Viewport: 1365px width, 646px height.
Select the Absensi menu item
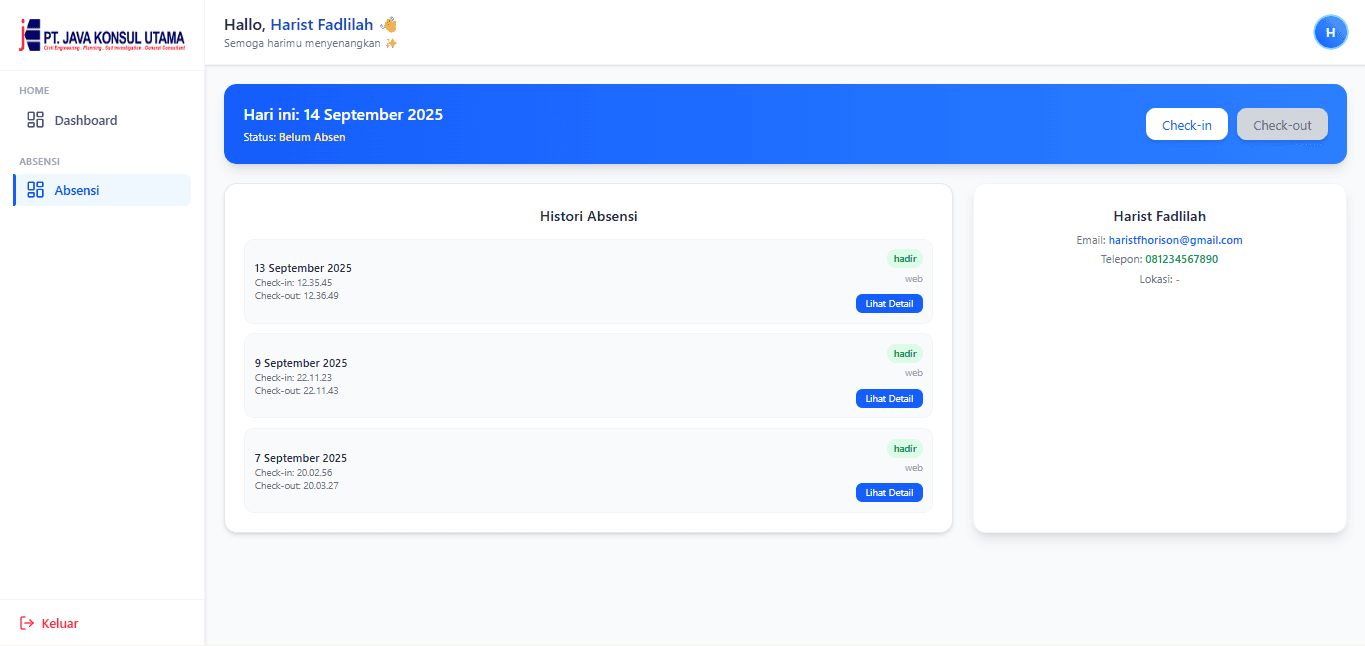point(77,190)
